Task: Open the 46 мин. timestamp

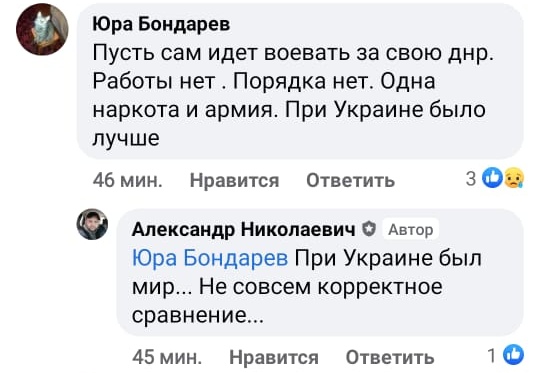Action: pos(127,180)
